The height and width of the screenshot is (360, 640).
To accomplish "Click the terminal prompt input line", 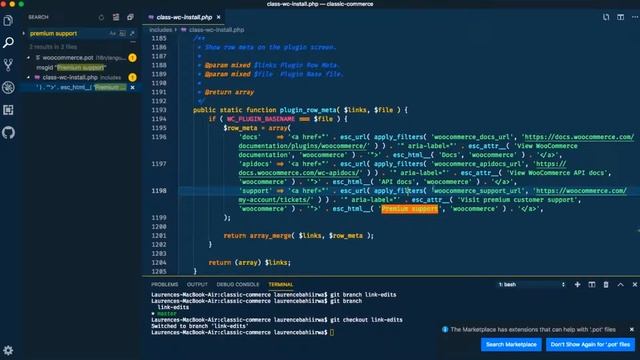I will point(242,333).
